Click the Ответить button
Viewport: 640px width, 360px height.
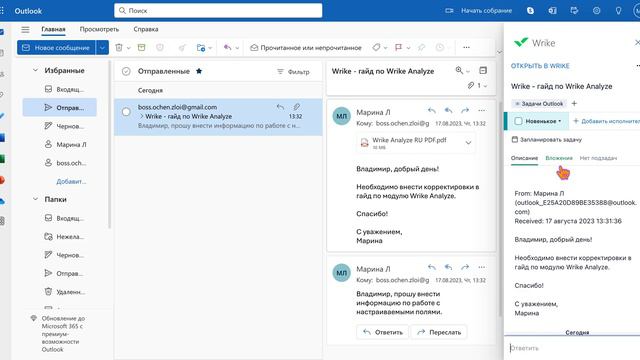coord(382,332)
